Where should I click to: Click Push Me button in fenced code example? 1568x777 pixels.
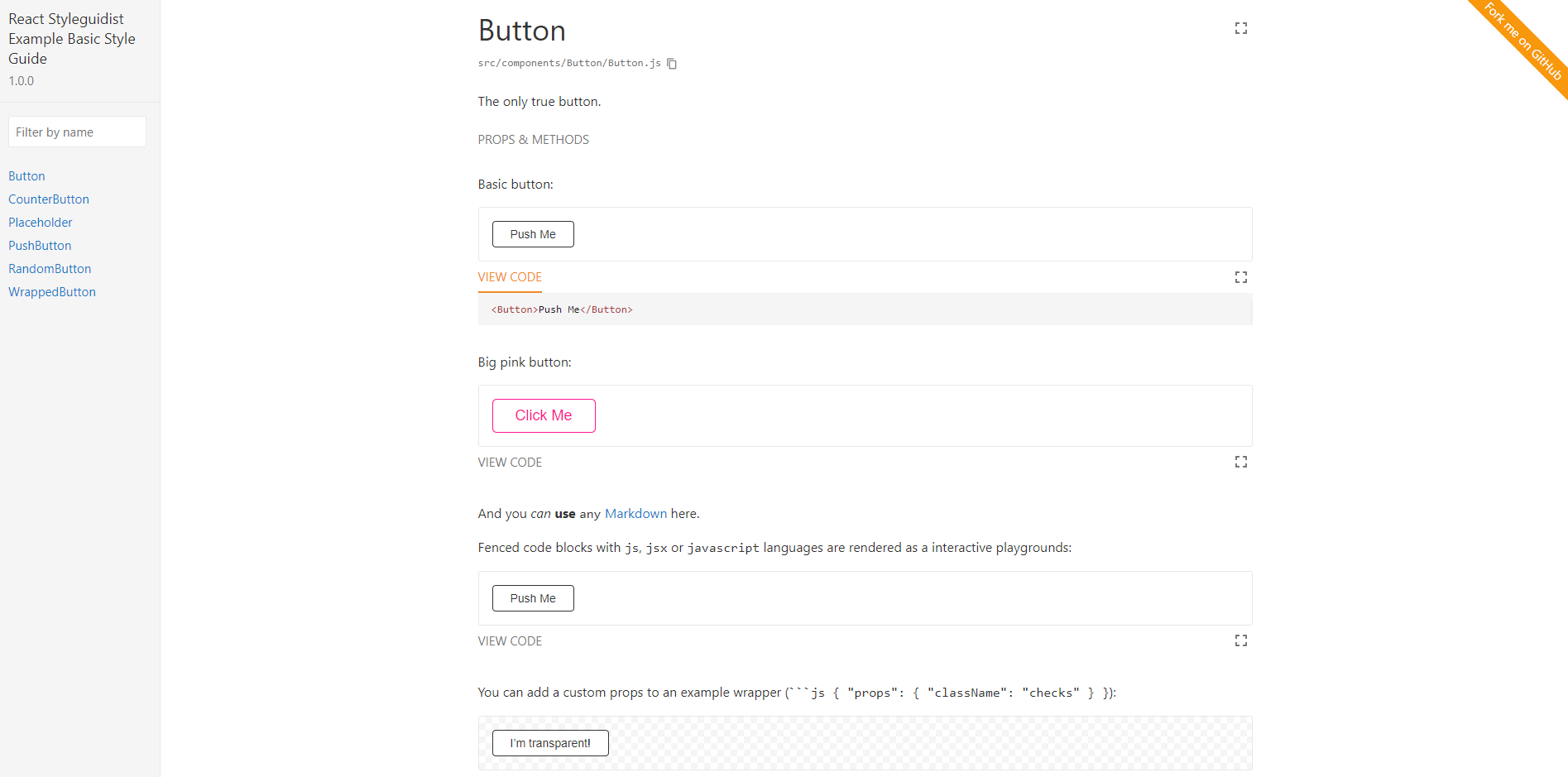coord(533,598)
